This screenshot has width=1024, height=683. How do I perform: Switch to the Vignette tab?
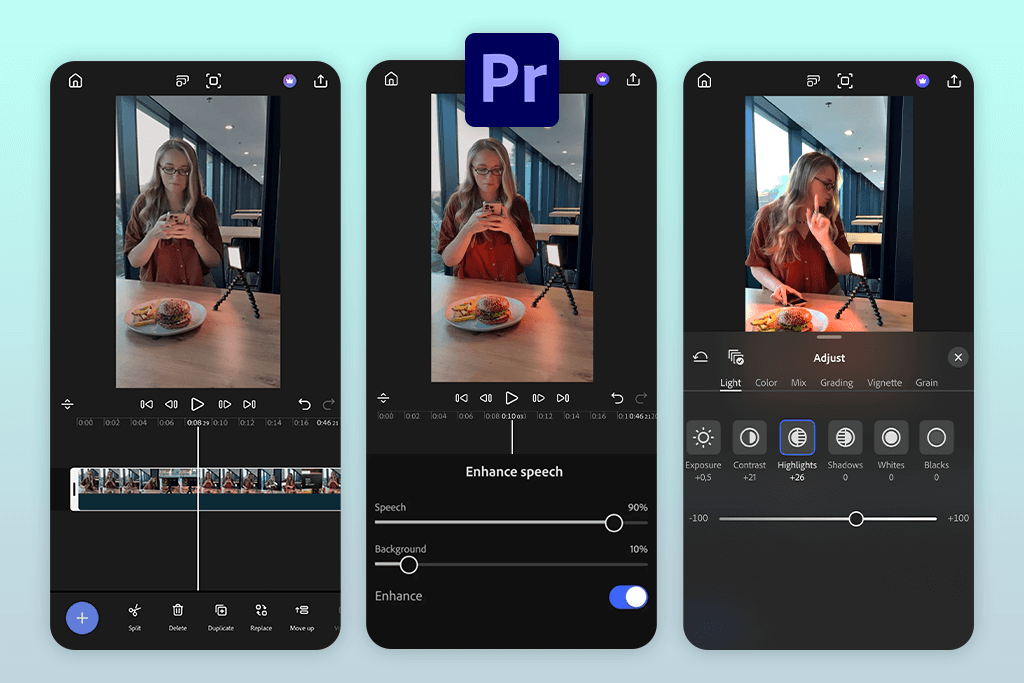pos(884,383)
